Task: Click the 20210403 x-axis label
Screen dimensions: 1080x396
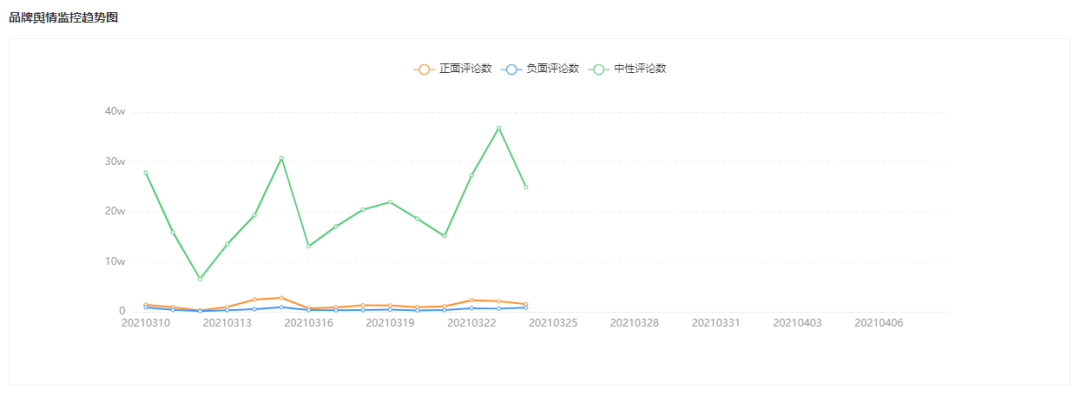Action: [x=798, y=322]
